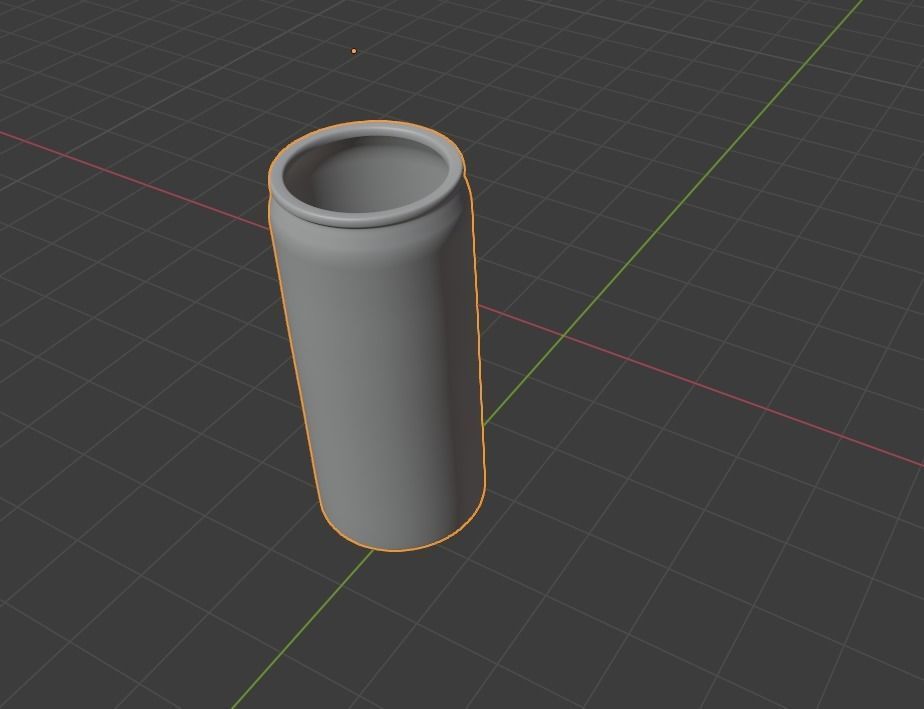The width and height of the screenshot is (924, 709).
Task: Click the small orange origin point marker
Action: click(354, 51)
